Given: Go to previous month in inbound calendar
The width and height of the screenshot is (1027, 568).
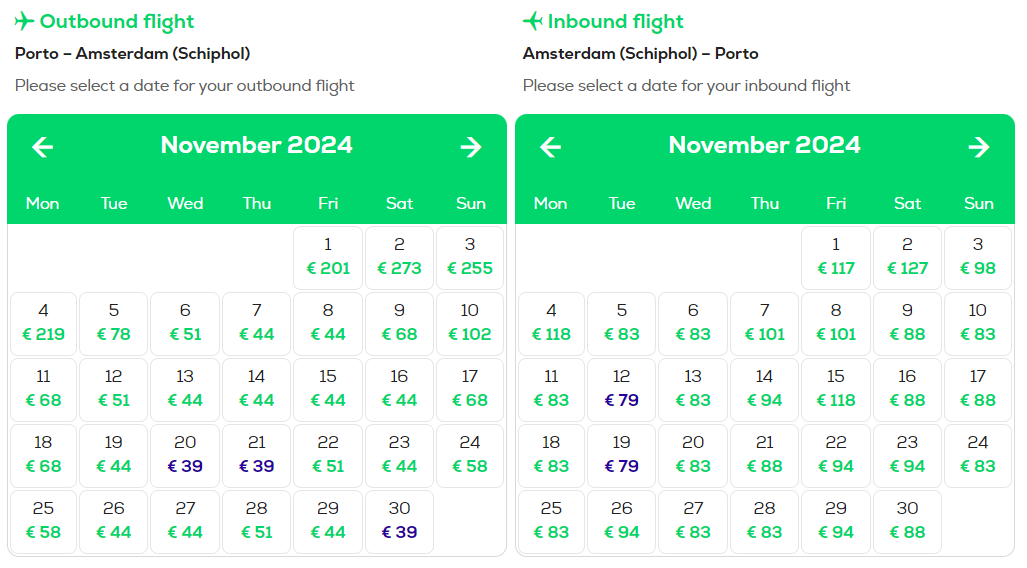Looking at the screenshot, I should click(x=550, y=147).
